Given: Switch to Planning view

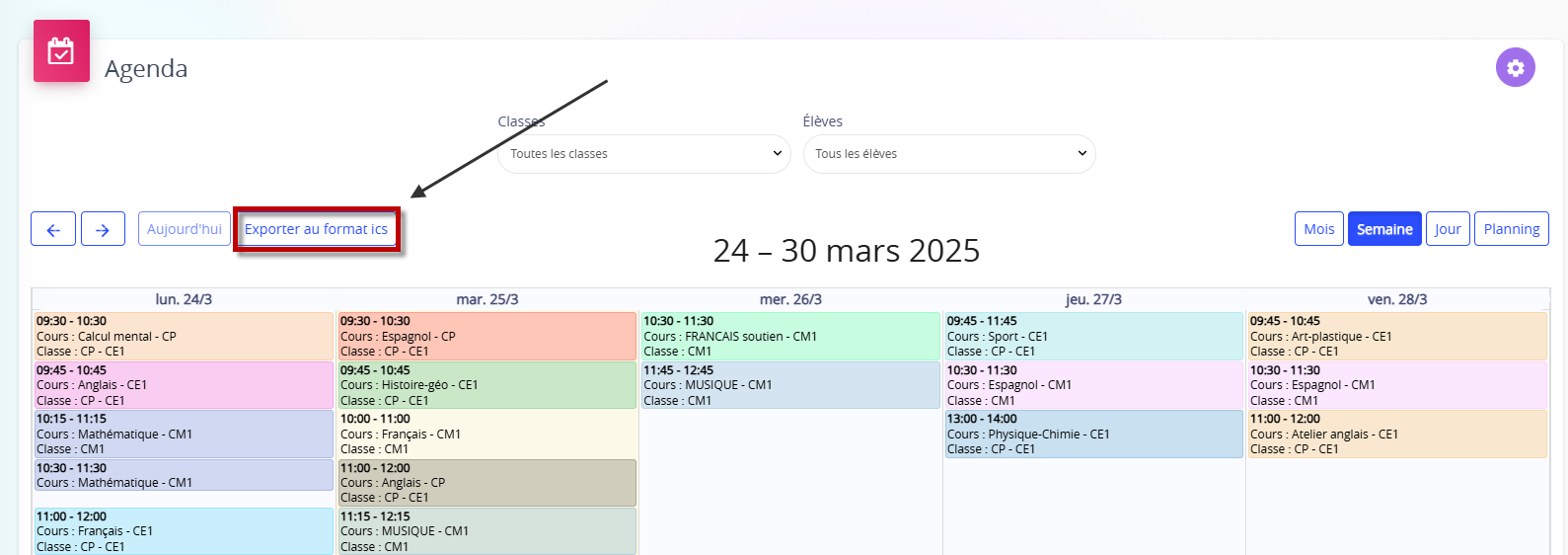Looking at the screenshot, I should coord(1511,229).
